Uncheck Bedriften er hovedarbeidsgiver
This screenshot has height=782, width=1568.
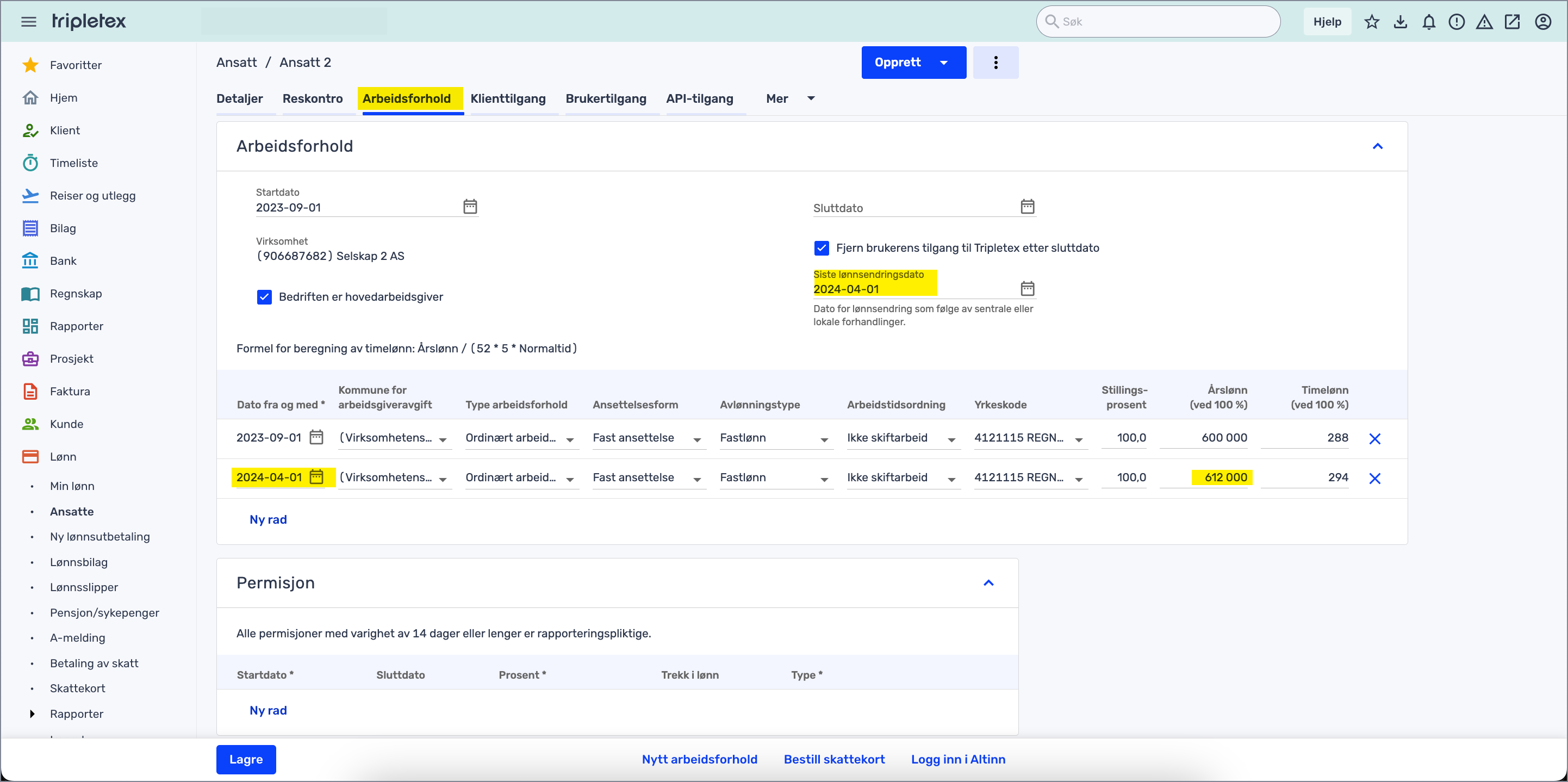[x=264, y=297]
